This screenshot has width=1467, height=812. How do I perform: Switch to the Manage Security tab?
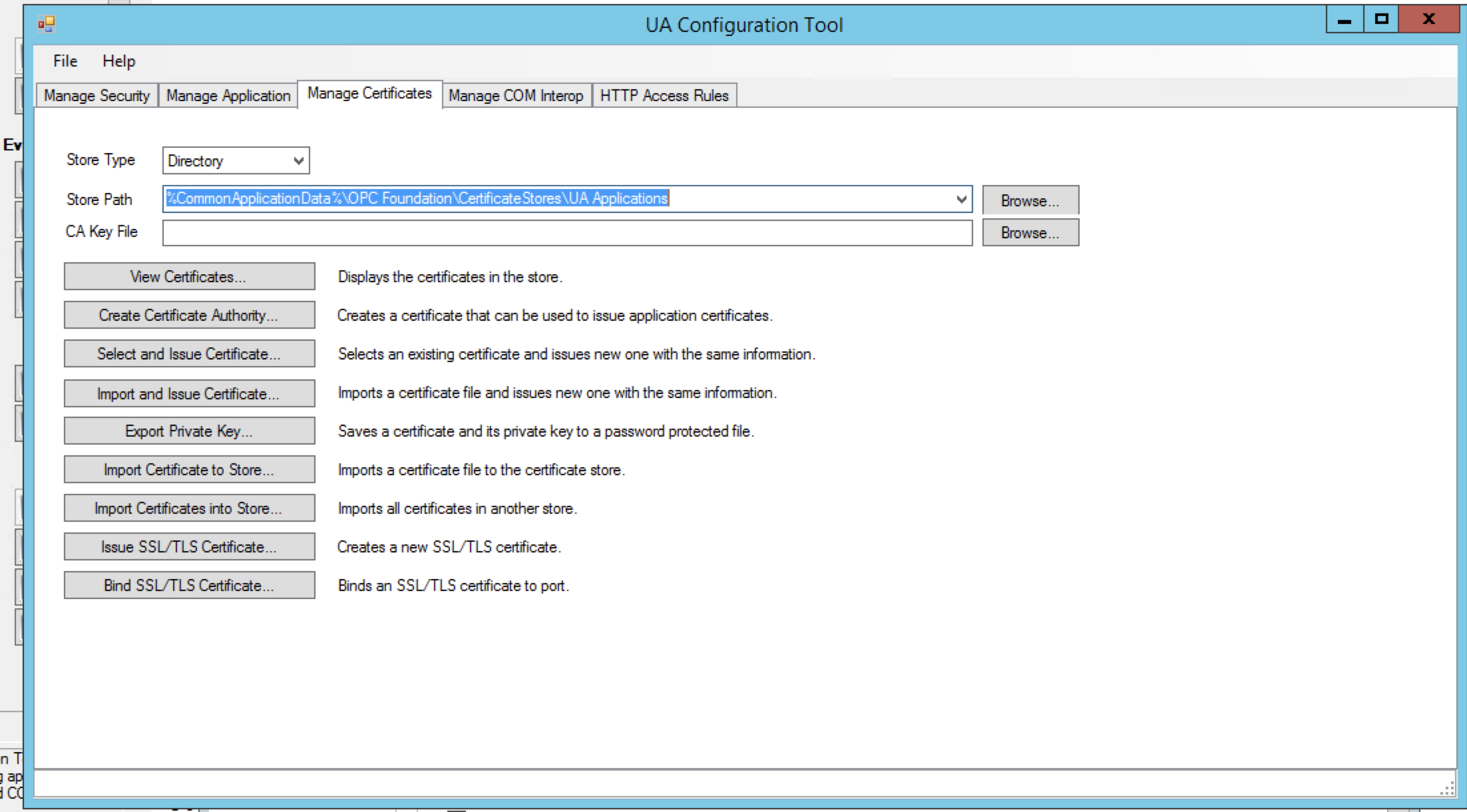pyautogui.click(x=96, y=95)
